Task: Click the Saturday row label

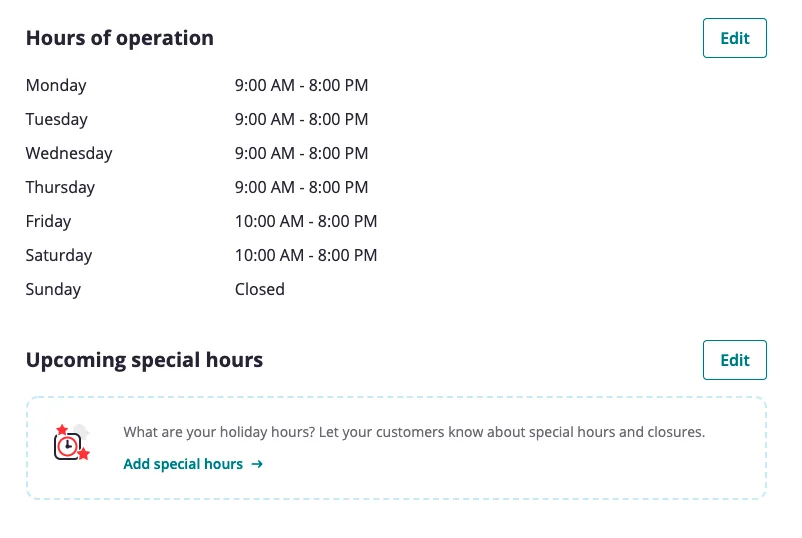Action: click(x=59, y=255)
